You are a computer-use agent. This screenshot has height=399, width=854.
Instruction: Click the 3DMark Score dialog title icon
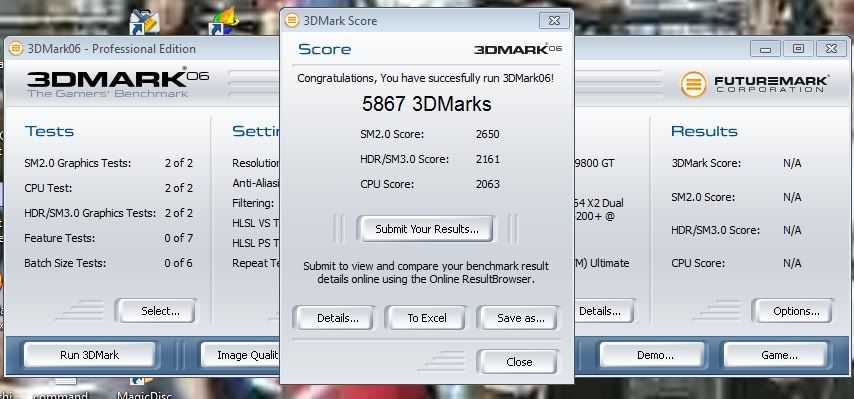click(292, 21)
